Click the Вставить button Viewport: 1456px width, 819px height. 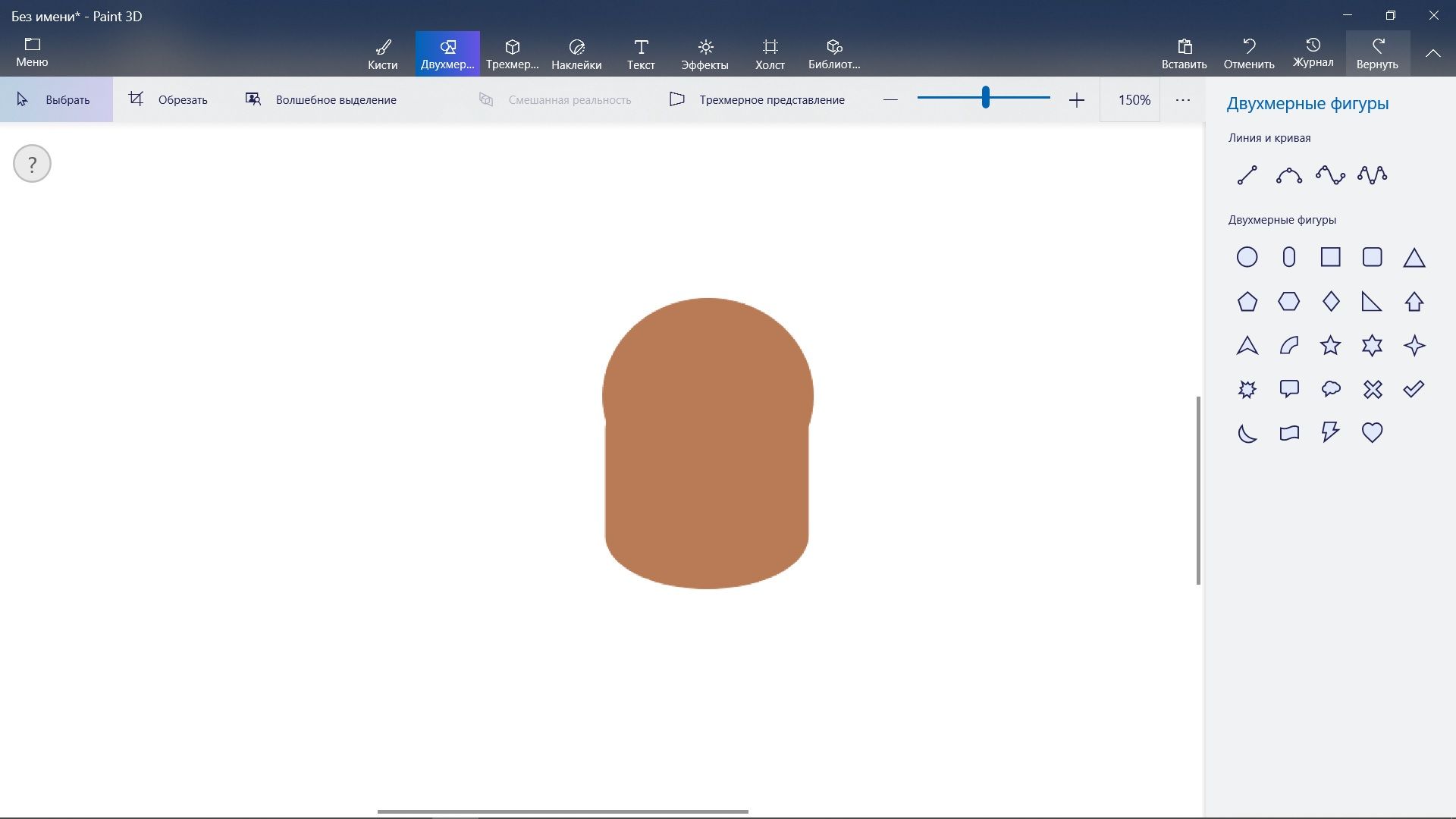pos(1184,54)
